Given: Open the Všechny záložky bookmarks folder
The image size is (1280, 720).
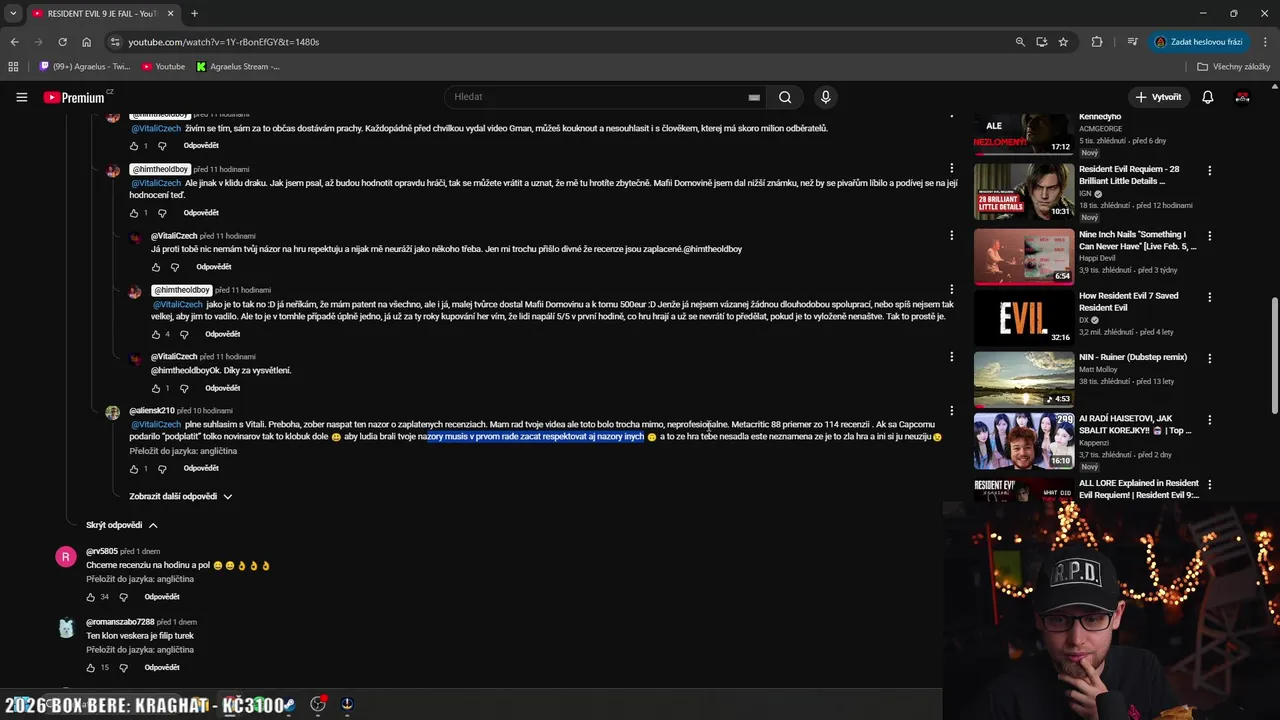Looking at the screenshot, I should 1234,67.
